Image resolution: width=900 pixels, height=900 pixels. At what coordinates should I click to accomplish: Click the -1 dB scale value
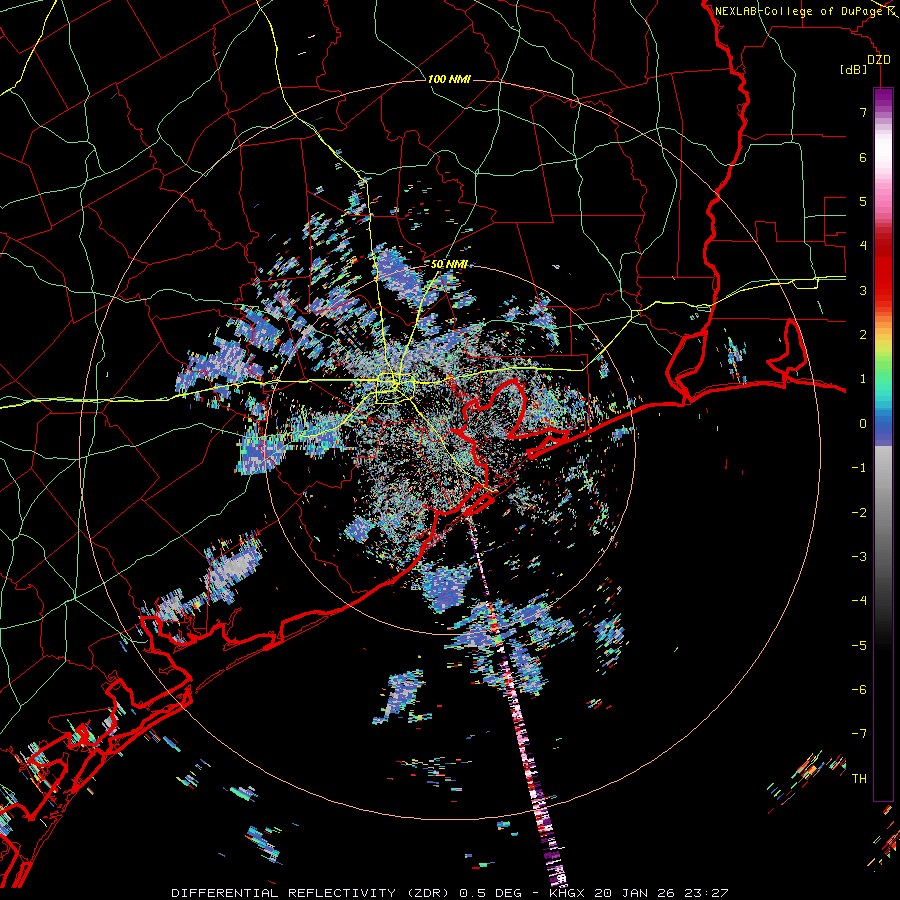pos(859,468)
